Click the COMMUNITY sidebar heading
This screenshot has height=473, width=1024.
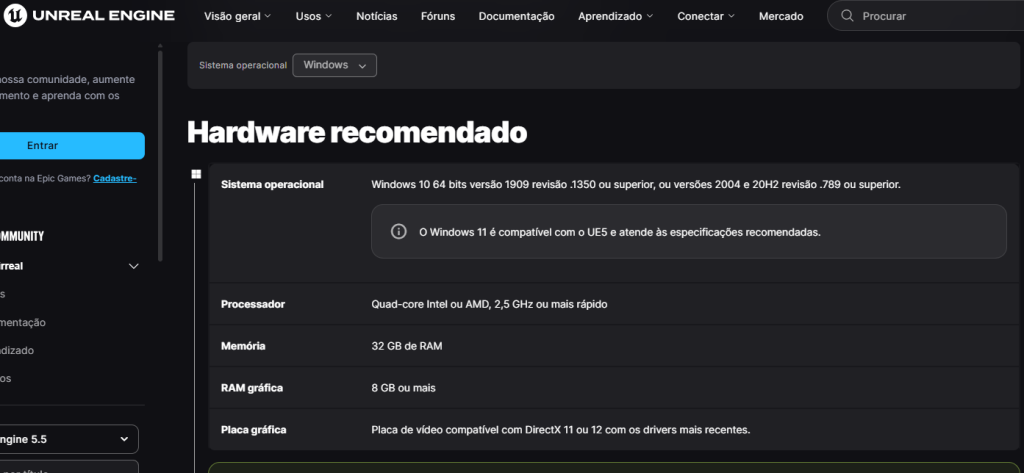click(22, 236)
